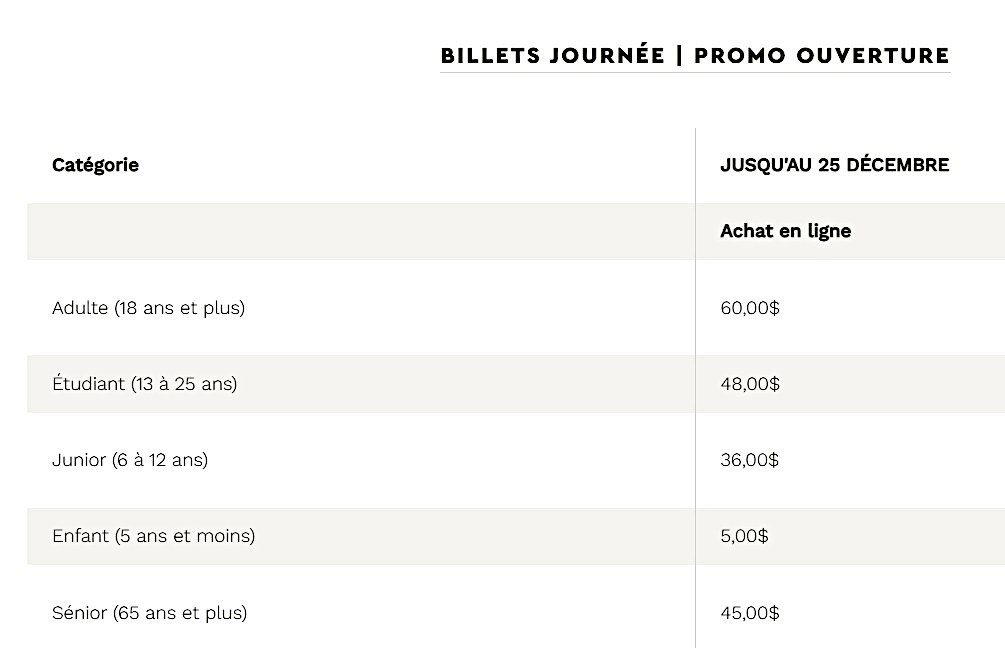Select the Enfant (5 ans et moins) label
The height and width of the screenshot is (648, 1005).
click(x=153, y=536)
